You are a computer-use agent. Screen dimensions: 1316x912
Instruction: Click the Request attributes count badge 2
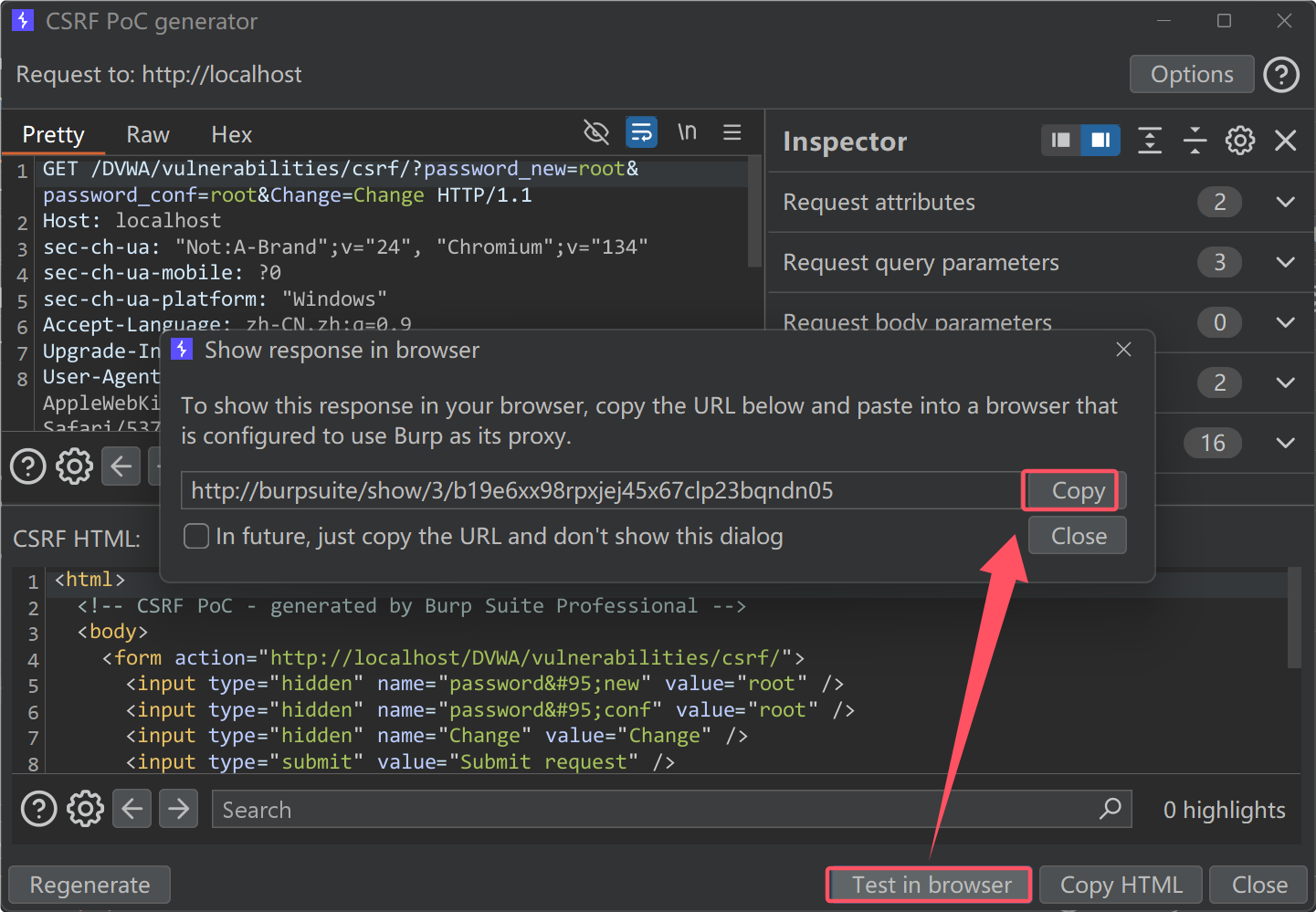coord(1219,202)
